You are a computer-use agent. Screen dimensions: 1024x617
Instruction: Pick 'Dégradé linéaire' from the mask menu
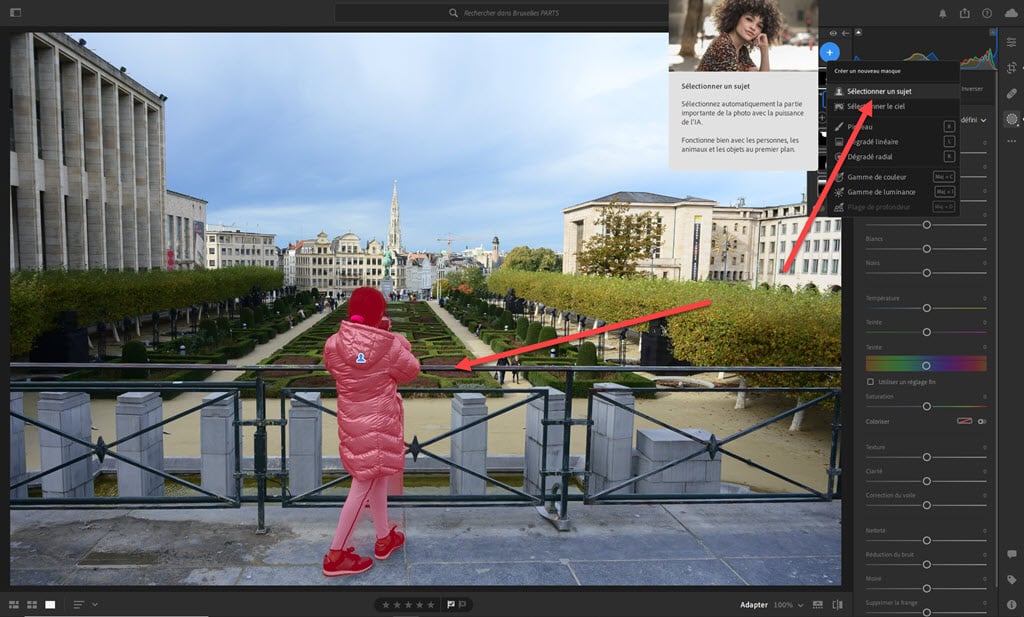[x=893, y=142]
